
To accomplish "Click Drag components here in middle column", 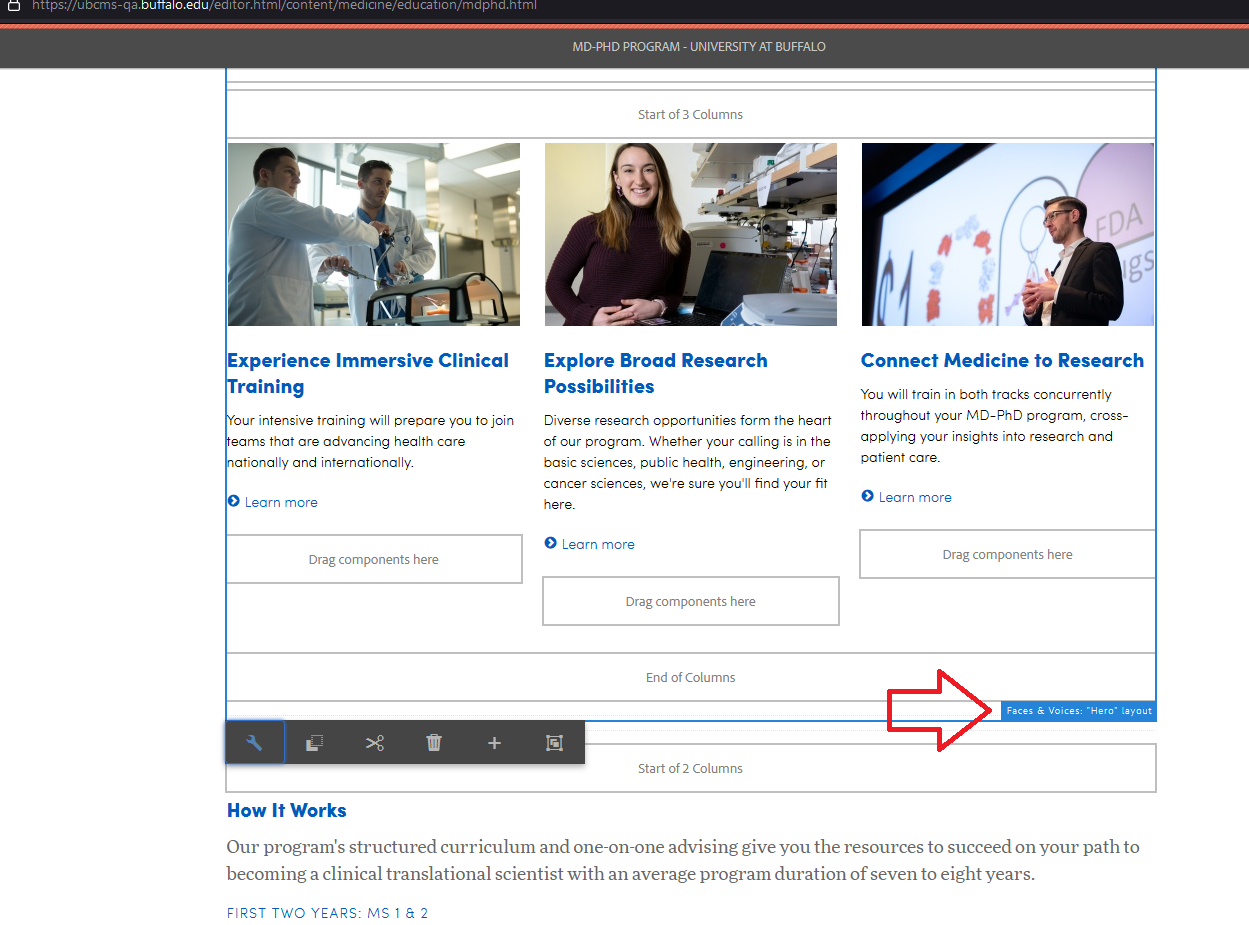I will pyautogui.click(x=690, y=601).
